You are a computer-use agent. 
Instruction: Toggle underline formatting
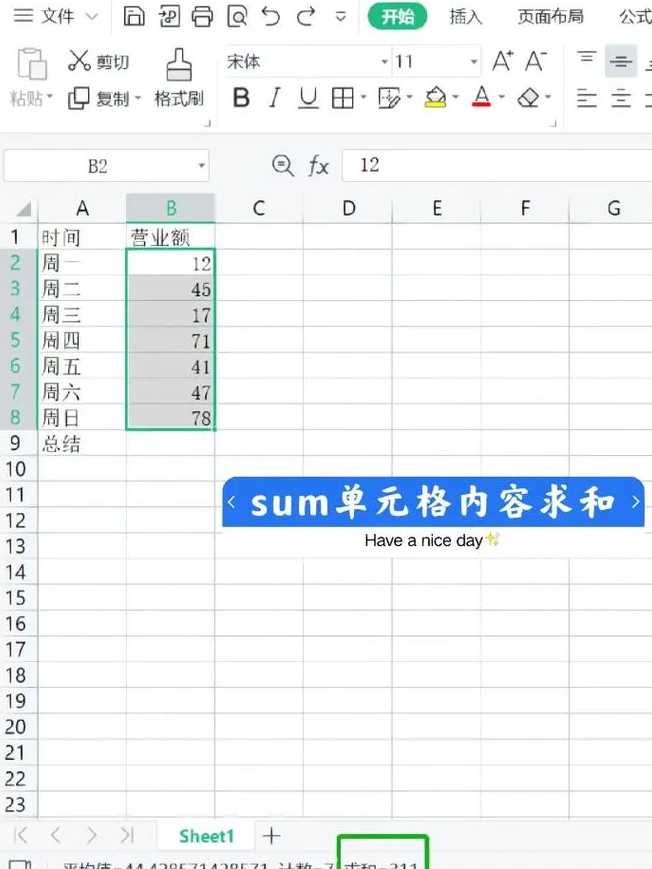(308, 98)
